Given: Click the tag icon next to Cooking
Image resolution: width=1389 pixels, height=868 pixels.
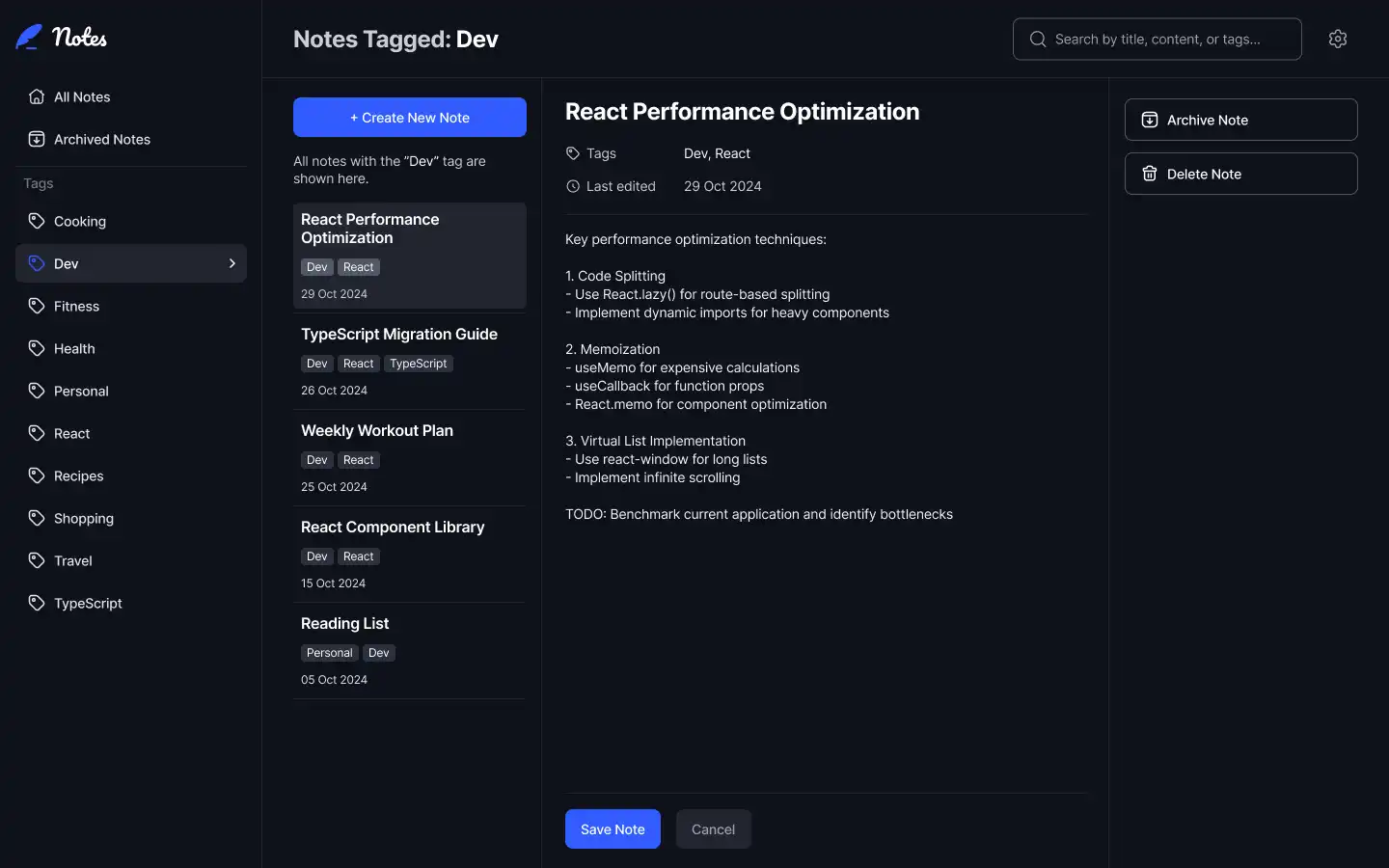Looking at the screenshot, I should point(37,221).
